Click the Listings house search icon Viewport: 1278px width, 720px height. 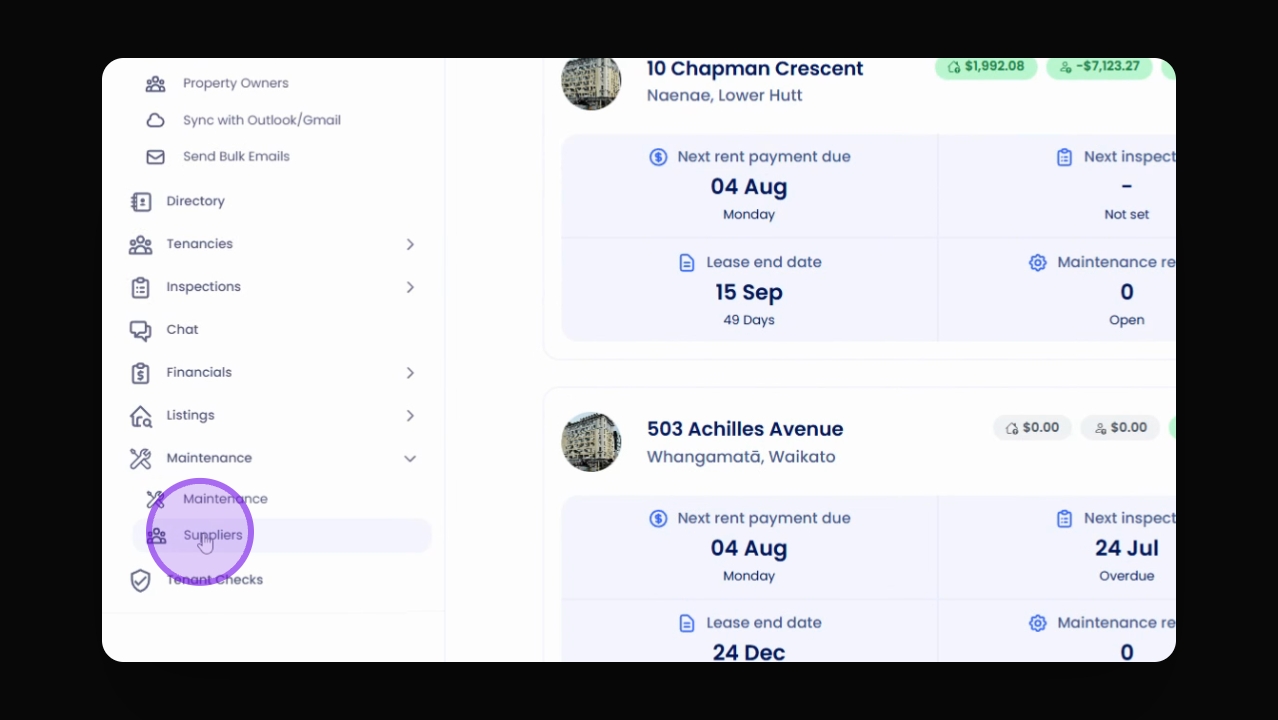pyautogui.click(x=141, y=416)
